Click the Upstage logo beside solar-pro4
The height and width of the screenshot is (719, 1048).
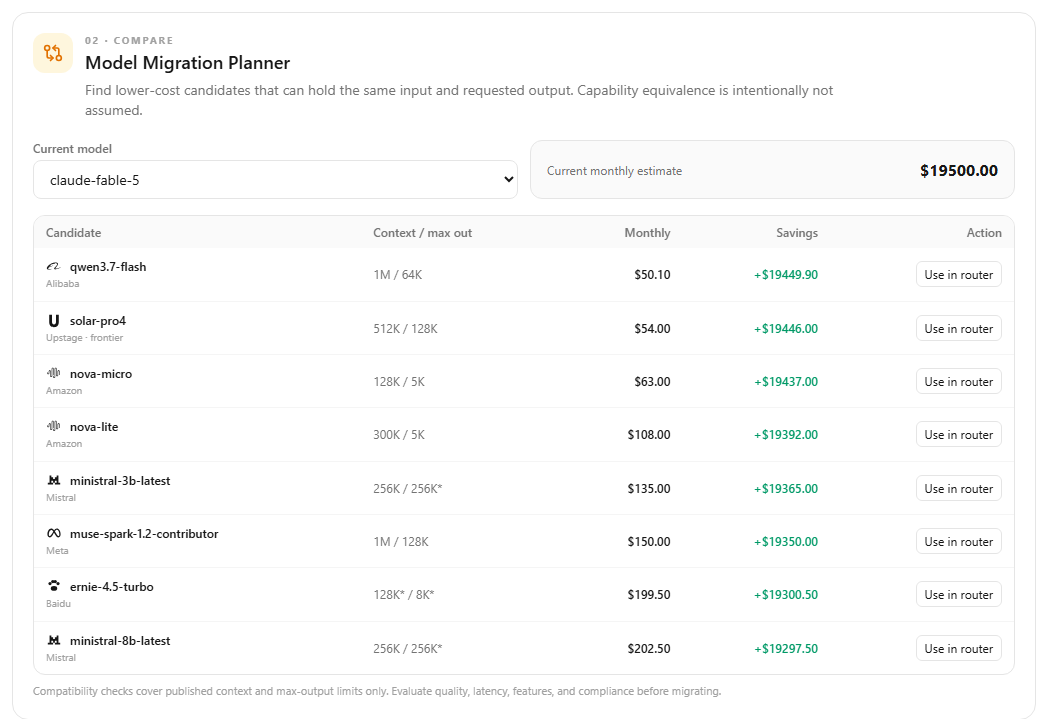point(53,321)
